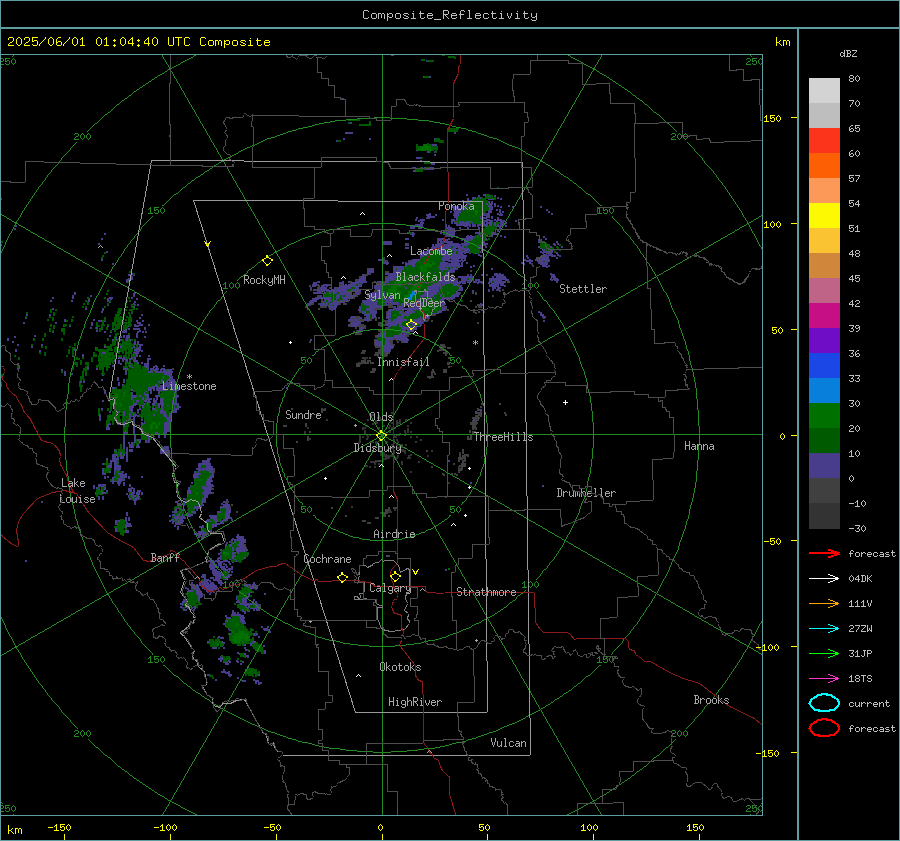Click the Banff town label
This screenshot has width=900, height=841.
[x=165, y=557]
